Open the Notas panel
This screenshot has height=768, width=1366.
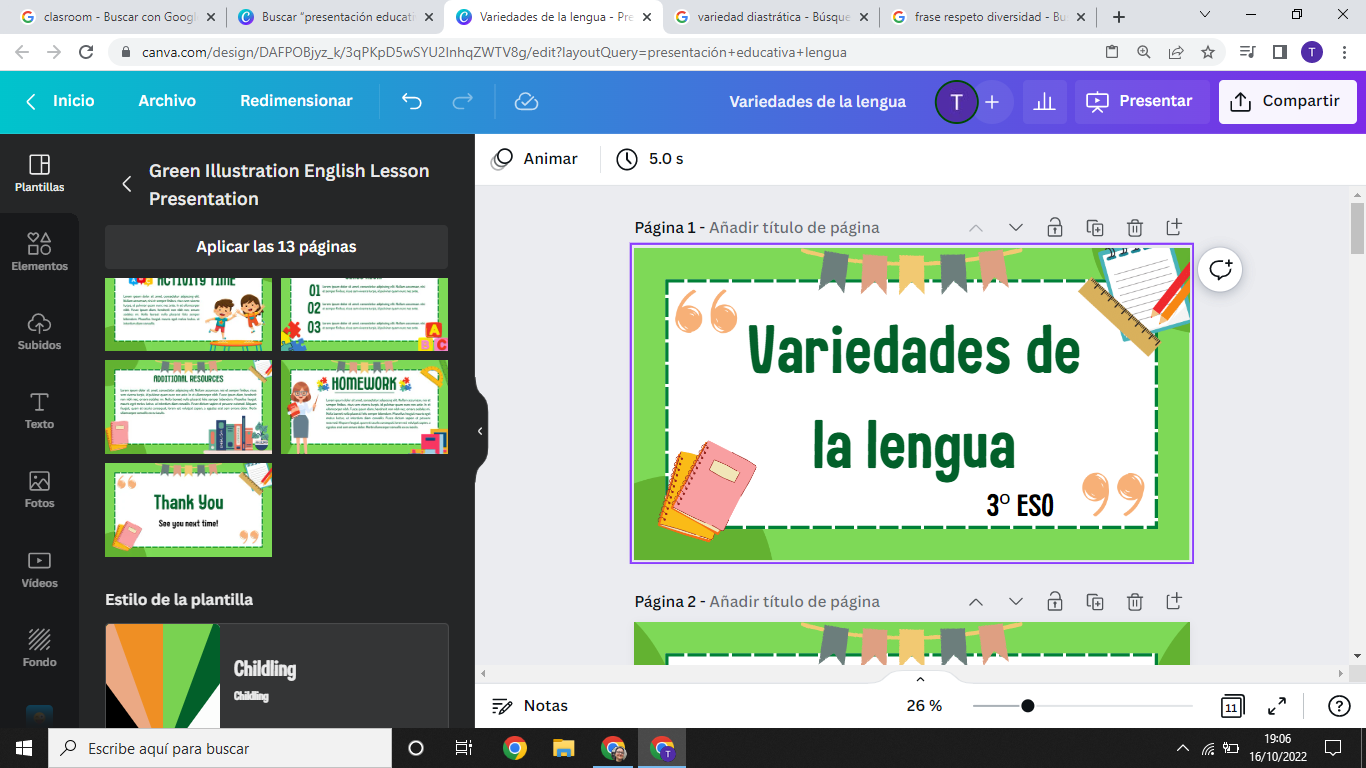[531, 706]
